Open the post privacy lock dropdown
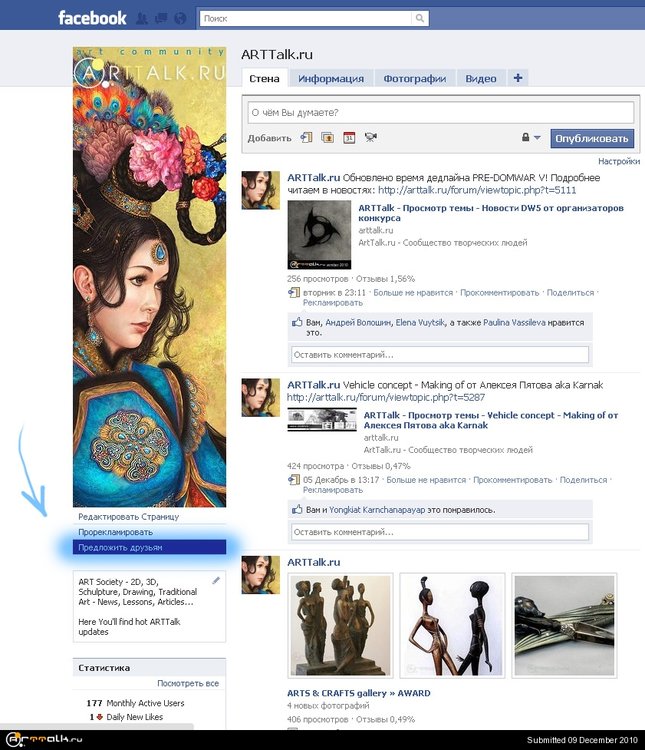This screenshot has height=750, width=645. tap(530, 138)
